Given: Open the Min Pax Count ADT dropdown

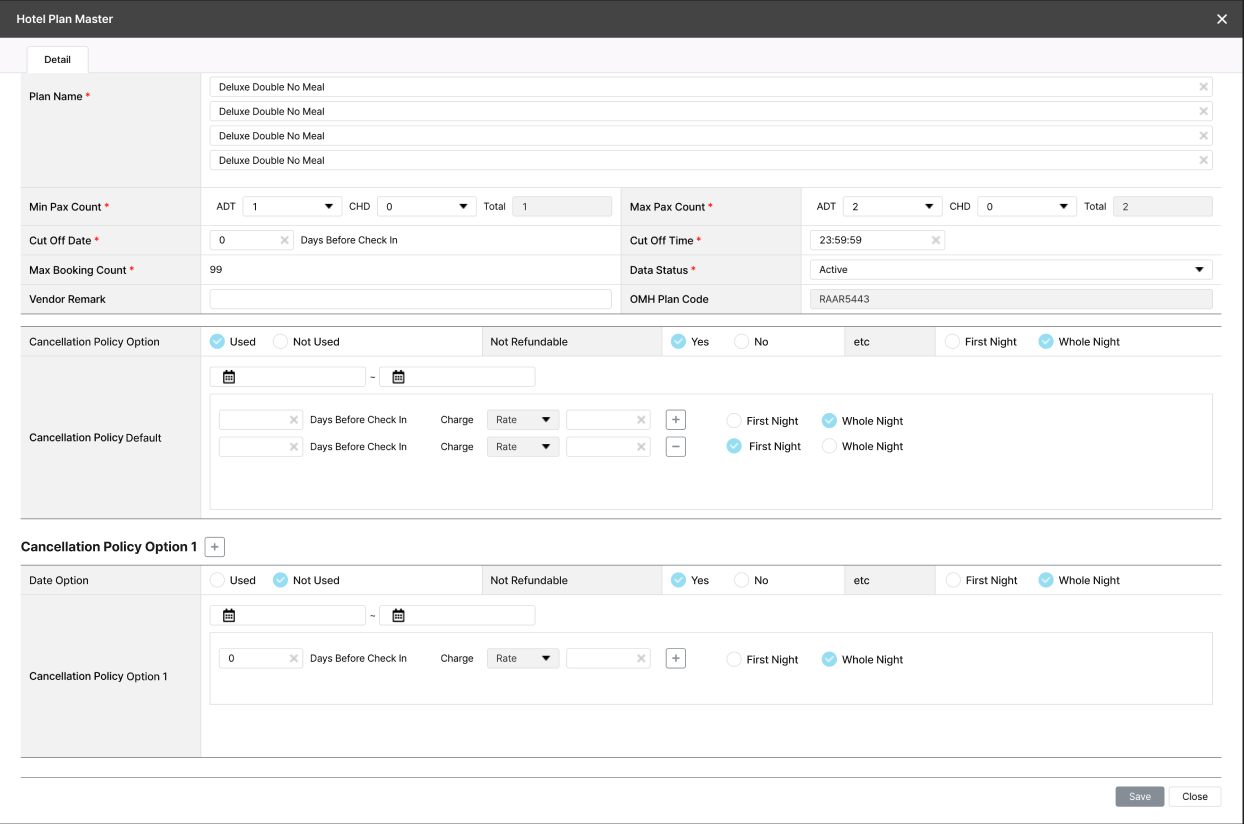Looking at the screenshot, I should 292,206.
